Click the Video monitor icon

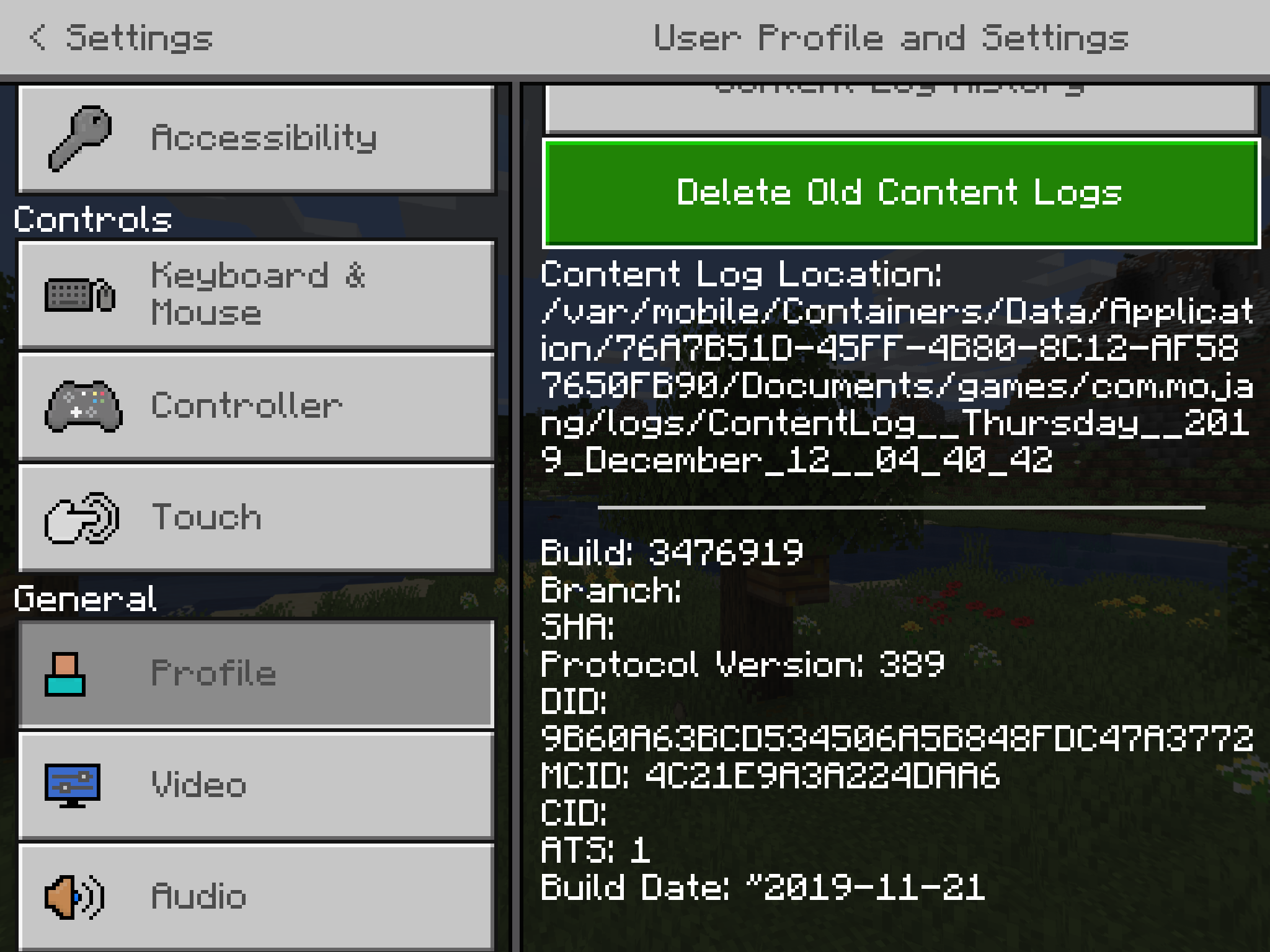pyautogui.click(x=73, y=785)
